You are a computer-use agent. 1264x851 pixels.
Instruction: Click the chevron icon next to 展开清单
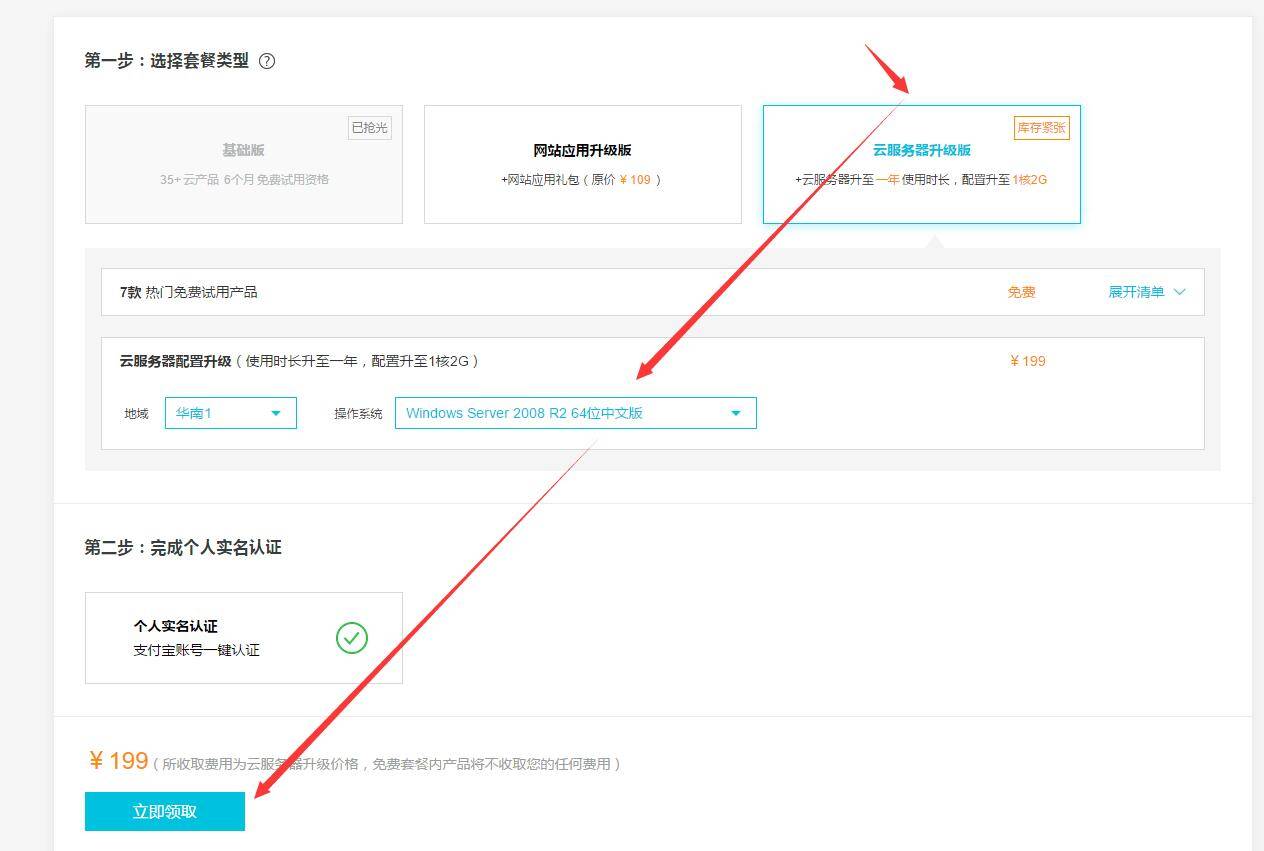1179,292
